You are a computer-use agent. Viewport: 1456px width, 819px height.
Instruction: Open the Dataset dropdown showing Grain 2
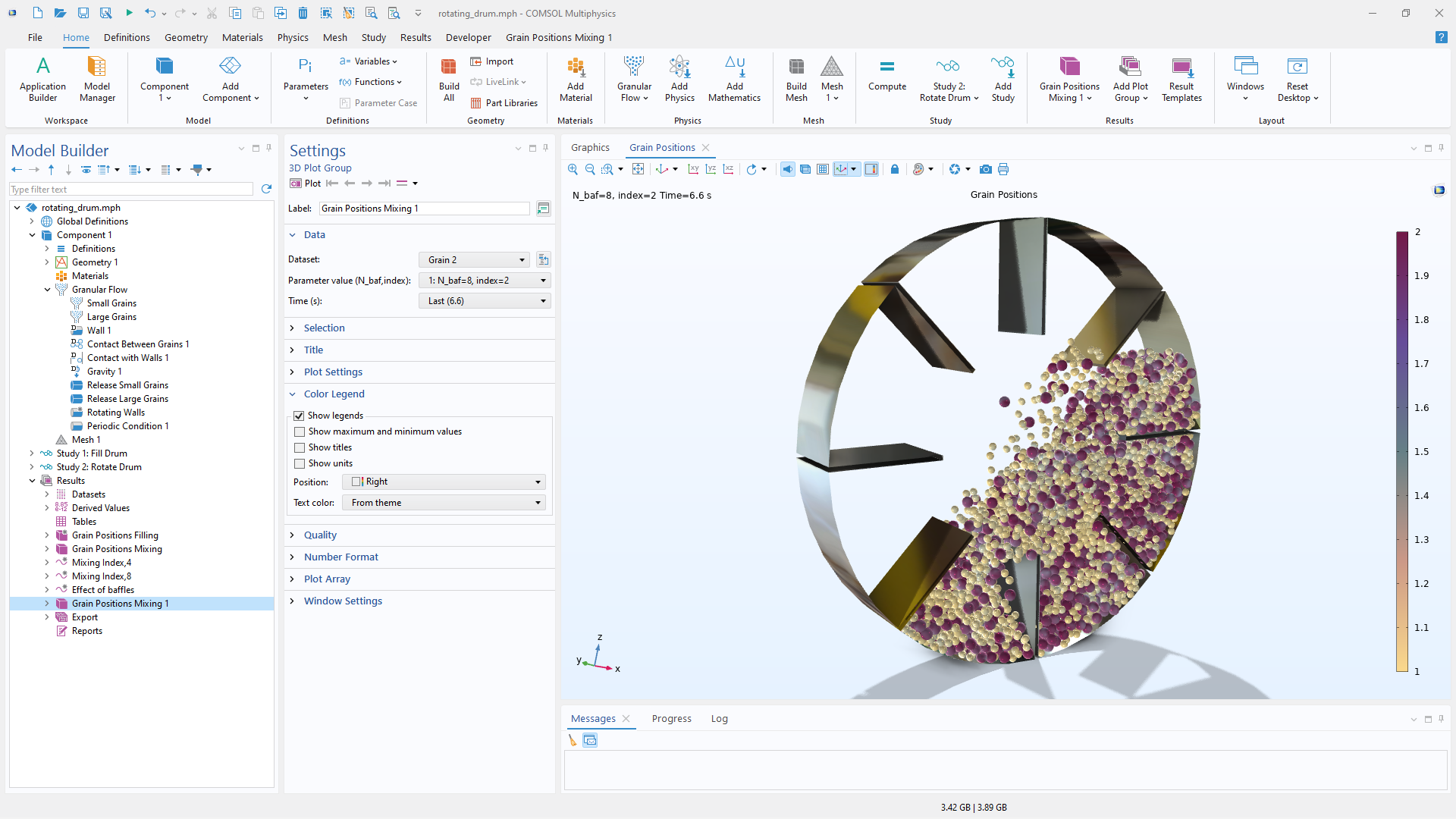(x=475, y=260)
